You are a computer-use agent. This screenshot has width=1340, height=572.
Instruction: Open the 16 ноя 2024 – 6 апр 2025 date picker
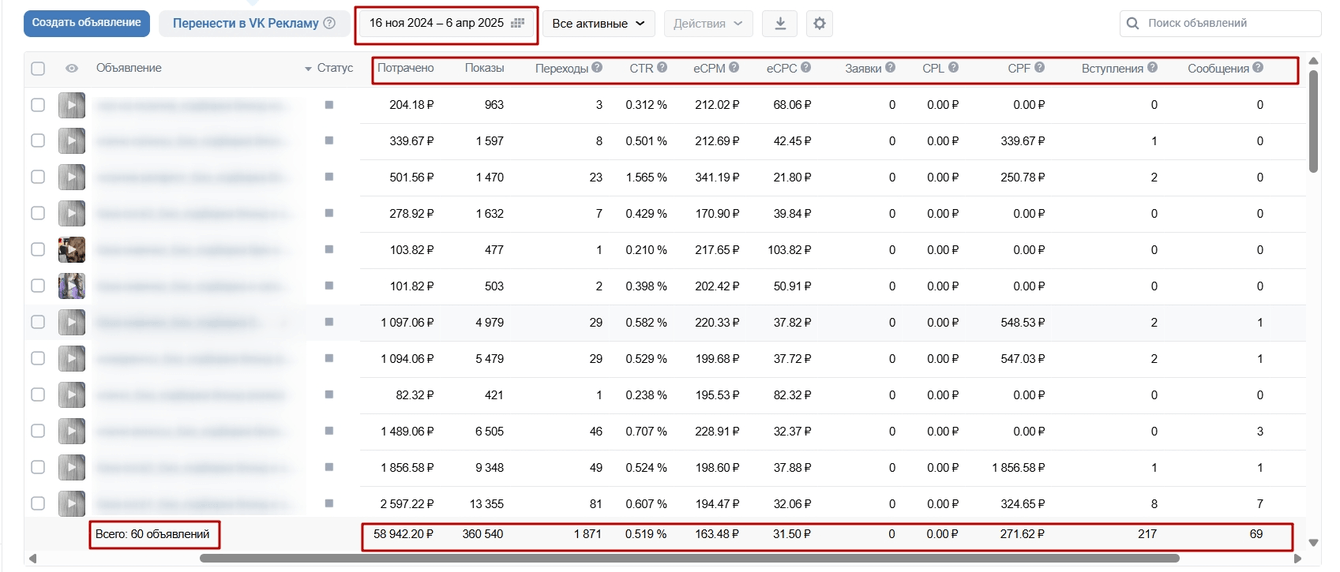click(446, 23)
